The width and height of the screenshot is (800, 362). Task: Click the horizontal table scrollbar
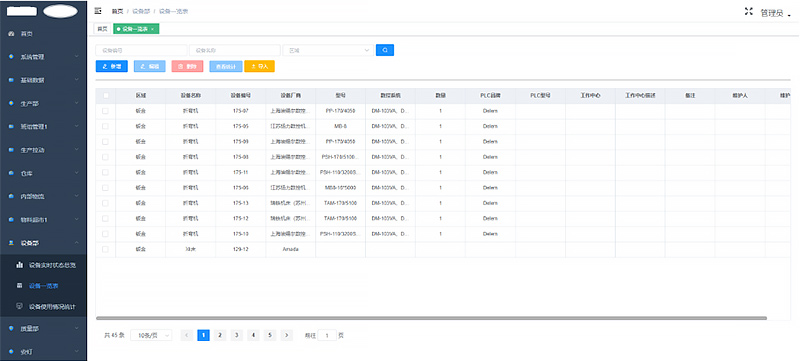pyautogui.click(x=431, y=318)
